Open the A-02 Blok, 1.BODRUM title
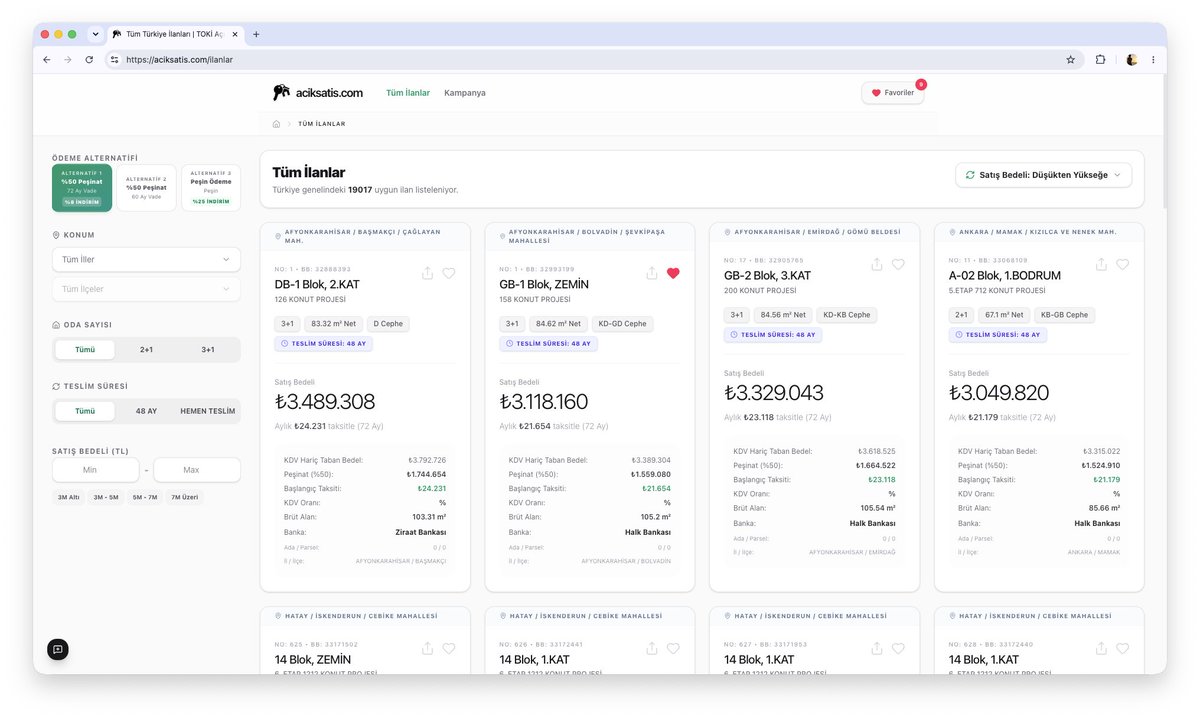This screenshot has height=718, width=1200. coord(1005,276)
